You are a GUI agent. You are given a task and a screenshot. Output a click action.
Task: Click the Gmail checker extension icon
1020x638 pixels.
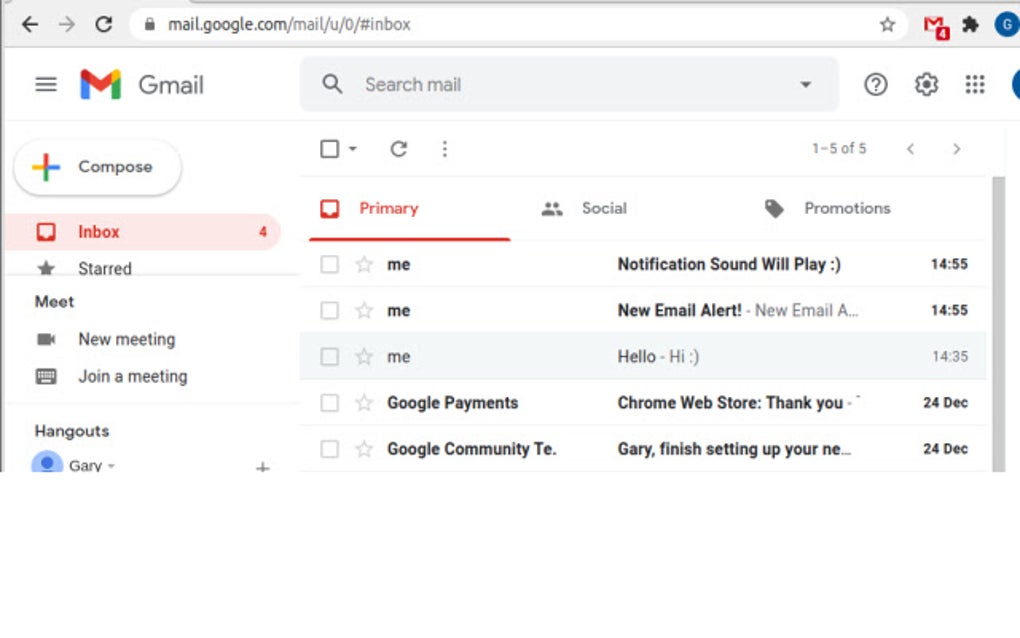(935, 26)
